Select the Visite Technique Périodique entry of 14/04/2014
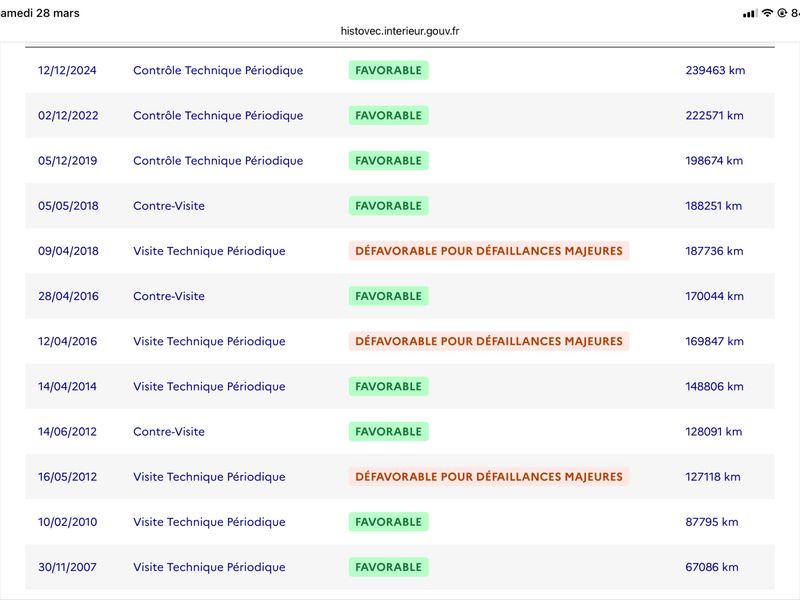Viewport: 800px width, 600px height. [209, 387]
